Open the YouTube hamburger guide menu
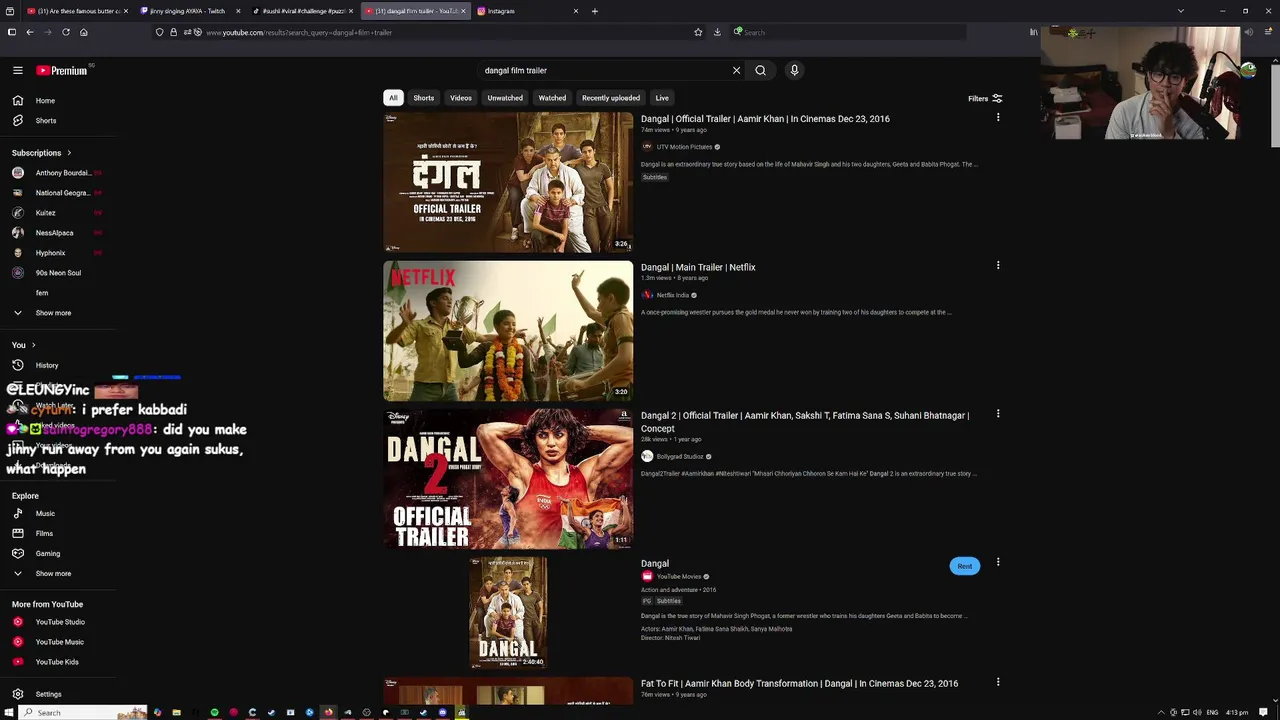Image resolution: width=1280 pixels, height=720 pixels. click(17, 70)
